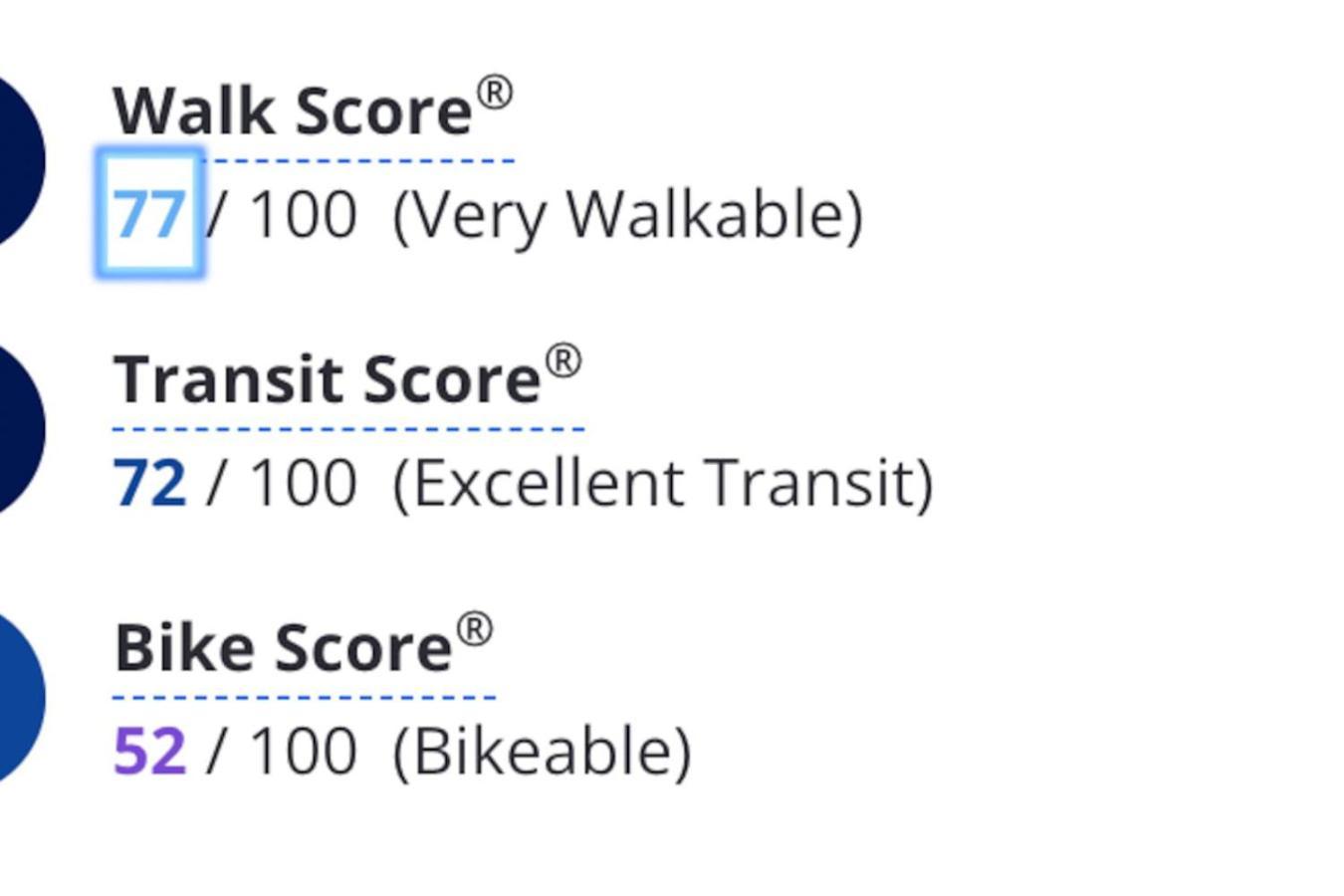This screenshot has width=1344, height=896.
Task: Click the dark circle icon beside Walk Score
Action: point(20,161)
